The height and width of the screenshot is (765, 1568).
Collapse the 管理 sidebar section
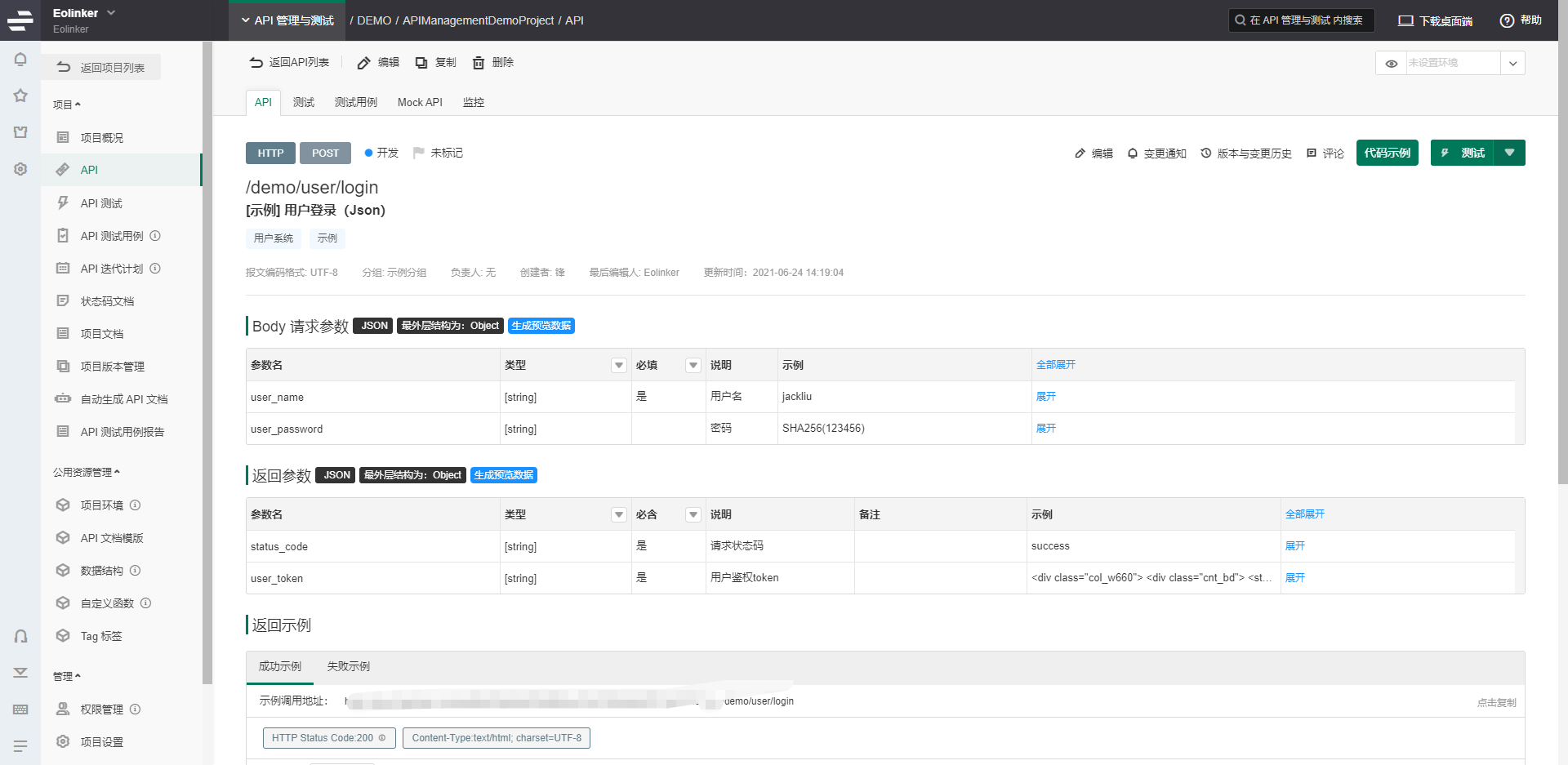click(67, 676)
